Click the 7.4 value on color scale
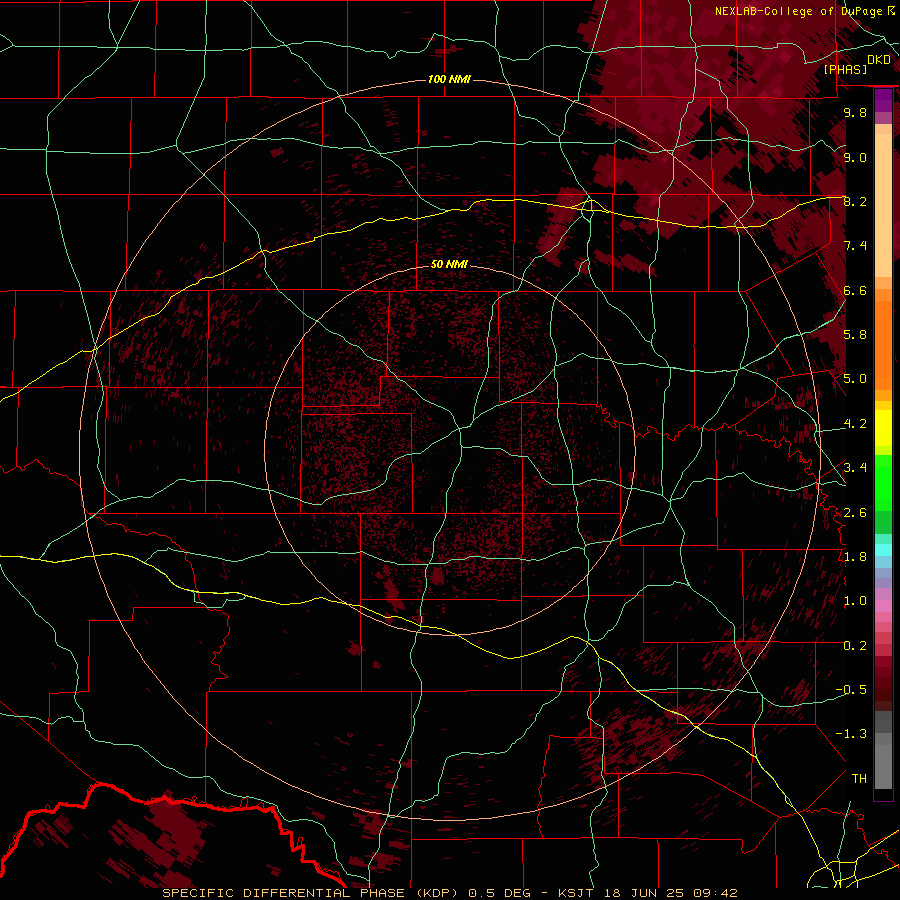 tap(855, 246)
